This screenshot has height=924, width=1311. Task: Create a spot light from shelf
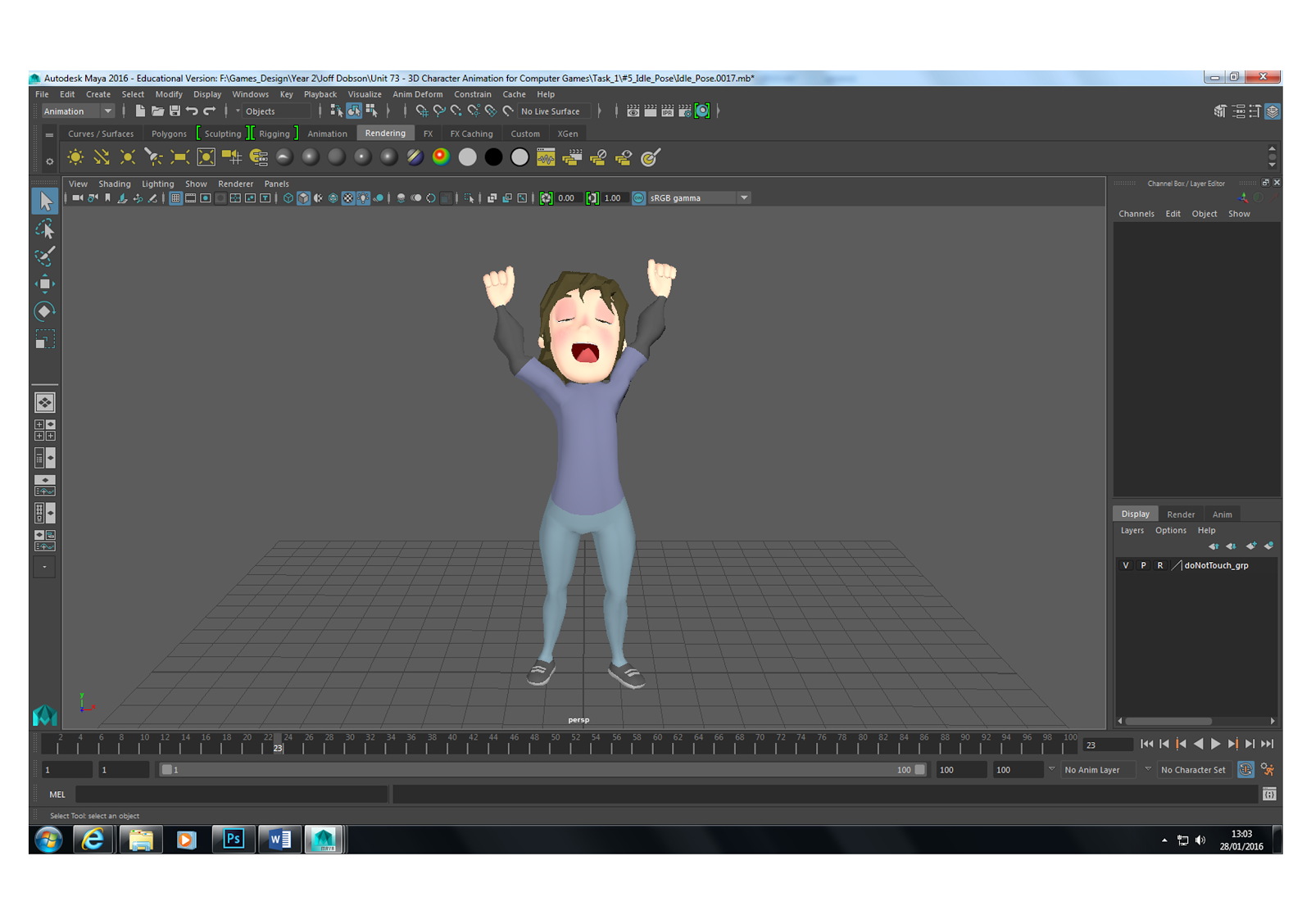click(x=153, y=157)
